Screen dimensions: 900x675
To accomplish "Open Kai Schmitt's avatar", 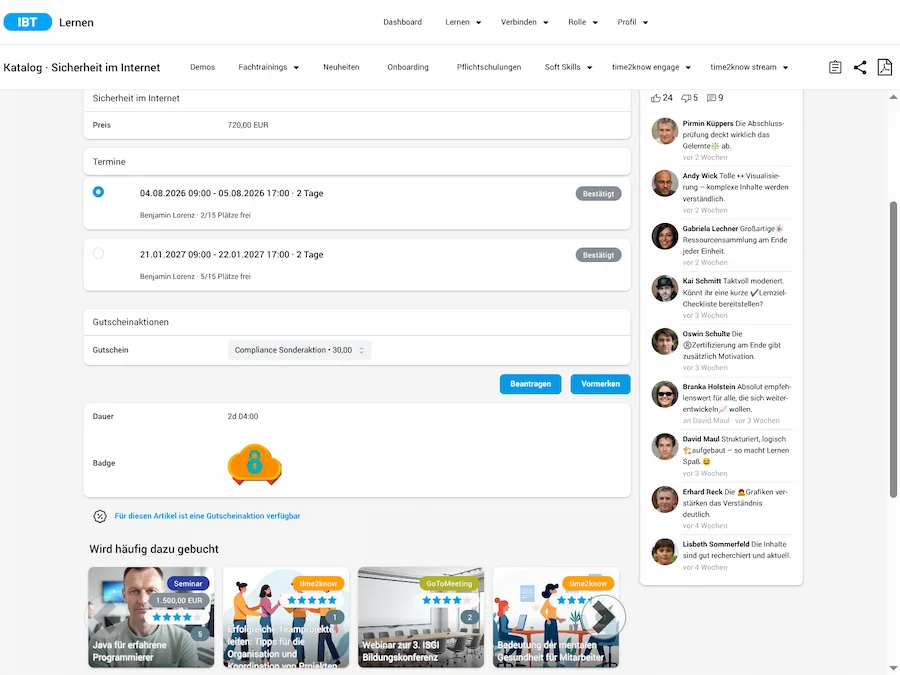I will [665, 289].
